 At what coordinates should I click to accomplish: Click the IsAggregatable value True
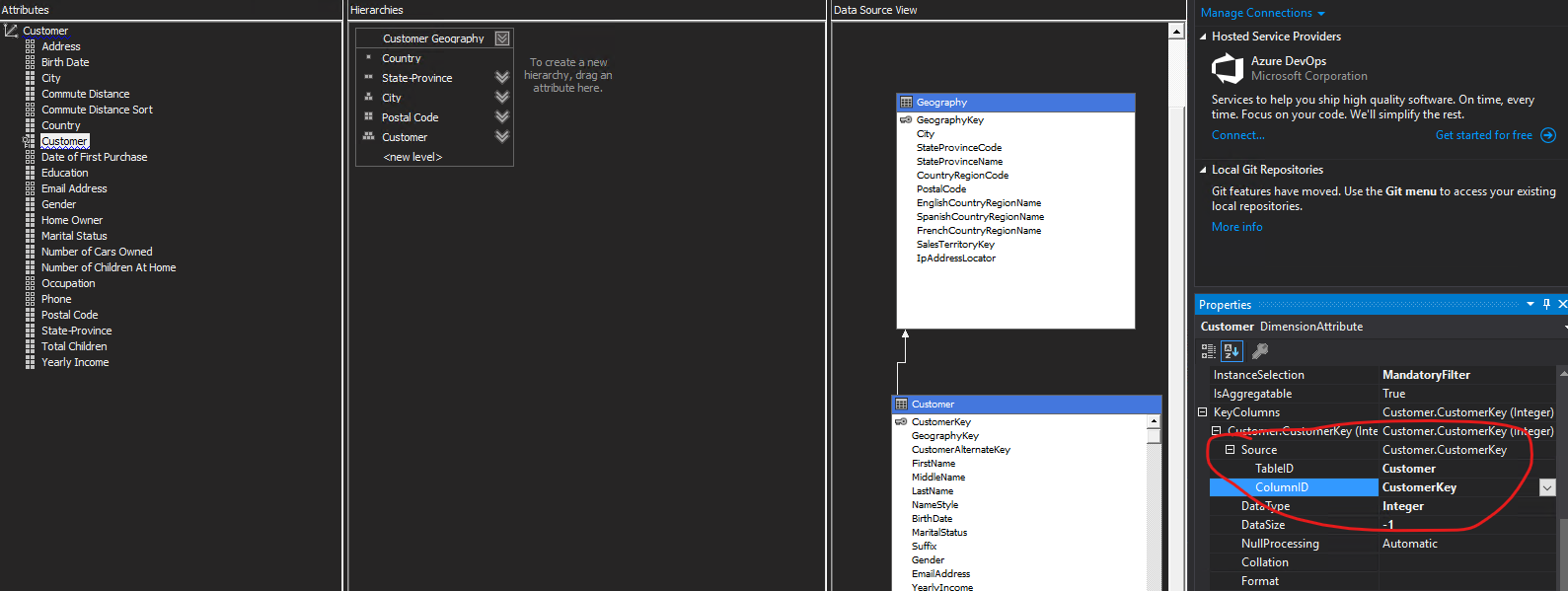[1393, 394]
